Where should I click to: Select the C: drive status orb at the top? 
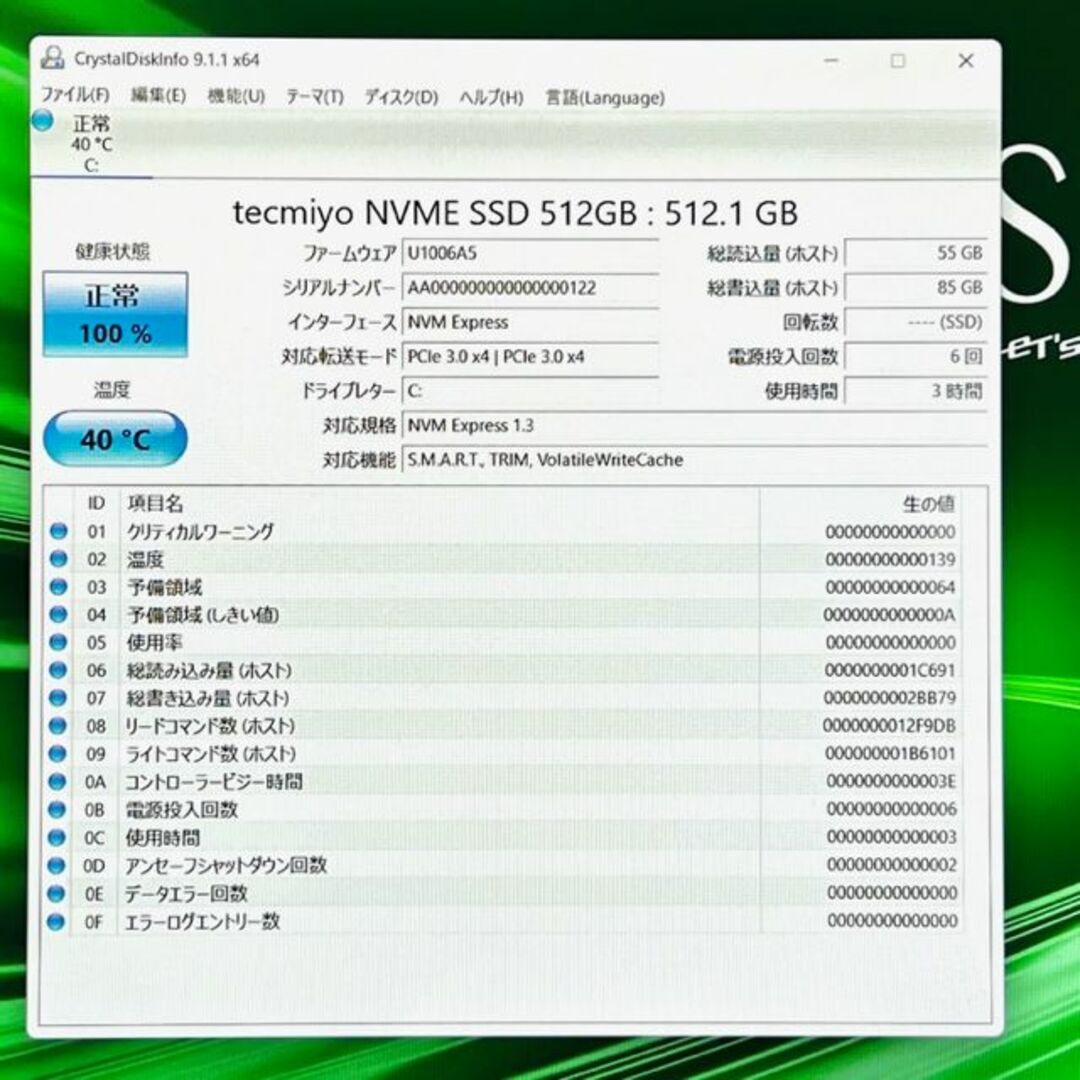[x=43, y=121]
